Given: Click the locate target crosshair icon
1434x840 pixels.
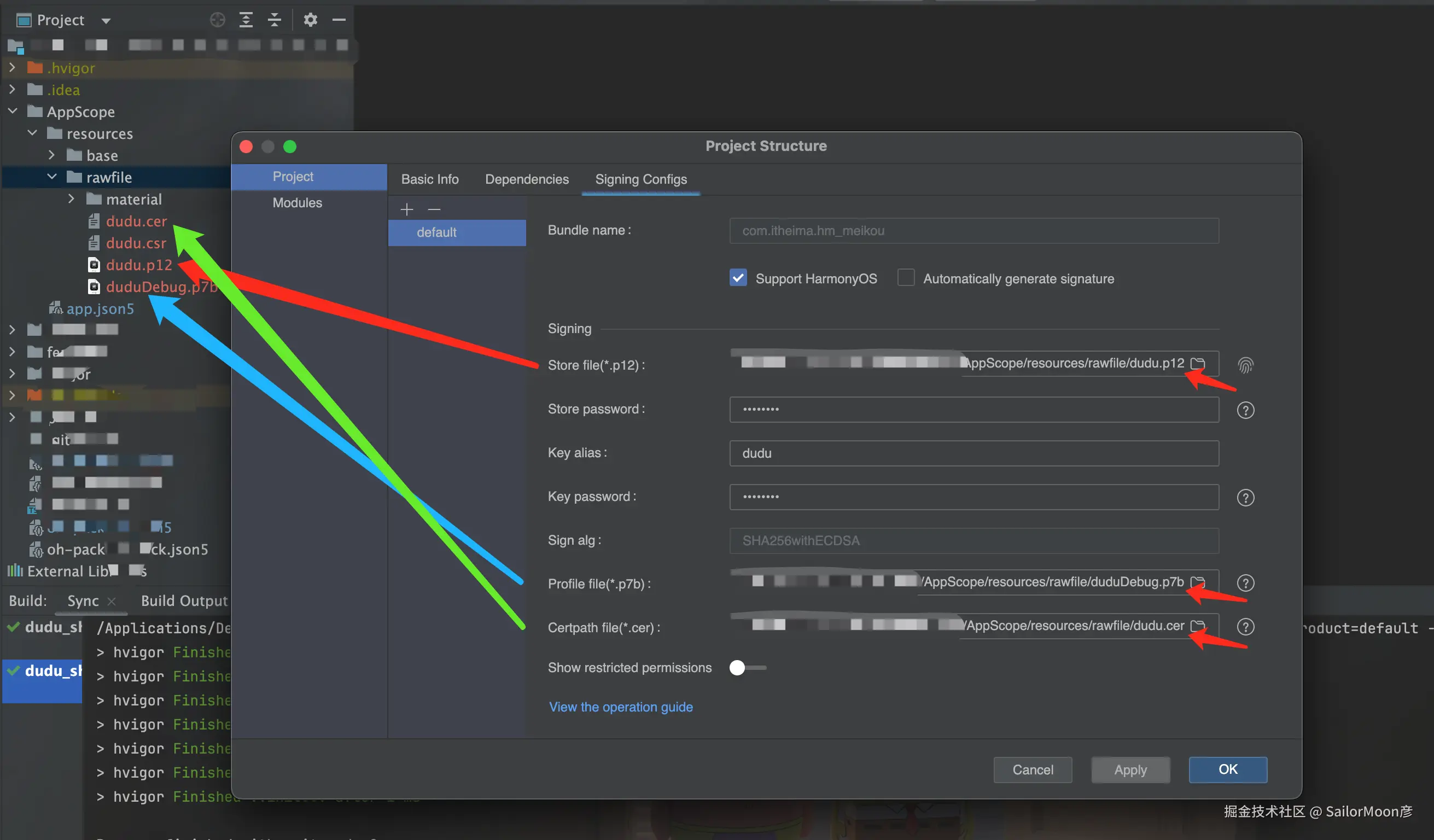Looking at the screenshot, I should (x=217, y=20).
